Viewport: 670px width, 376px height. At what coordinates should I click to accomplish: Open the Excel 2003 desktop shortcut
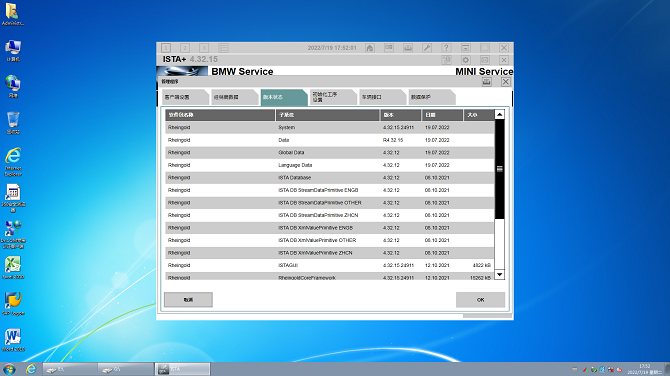13,268
